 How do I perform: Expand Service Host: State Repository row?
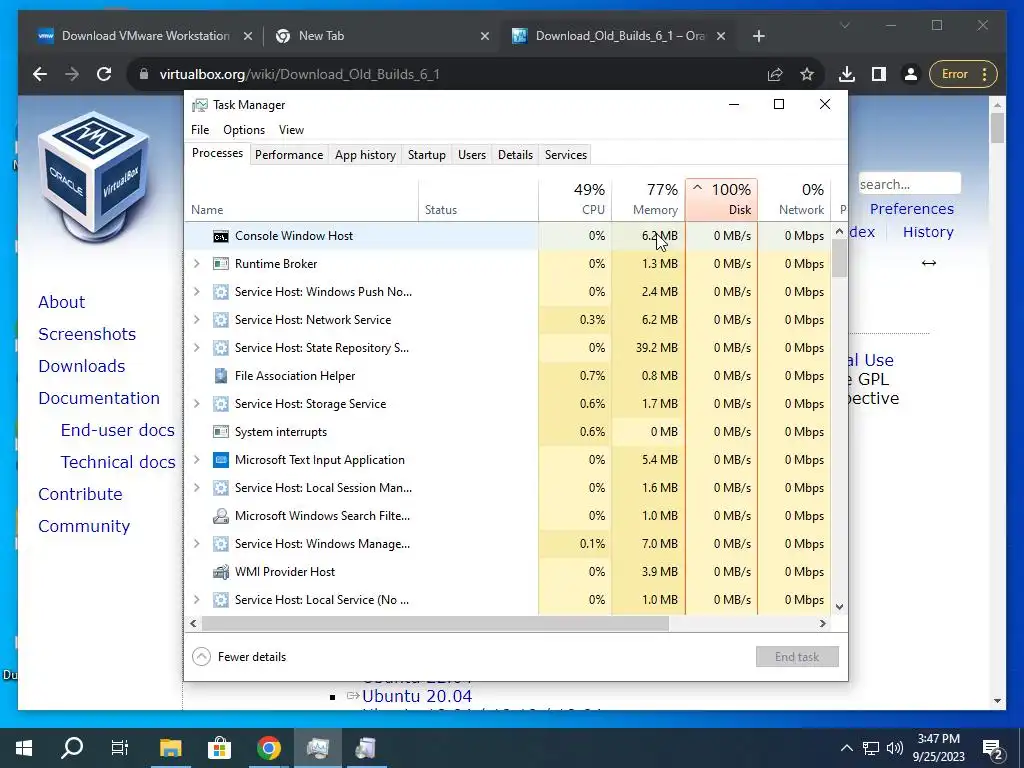click(197, 348)
